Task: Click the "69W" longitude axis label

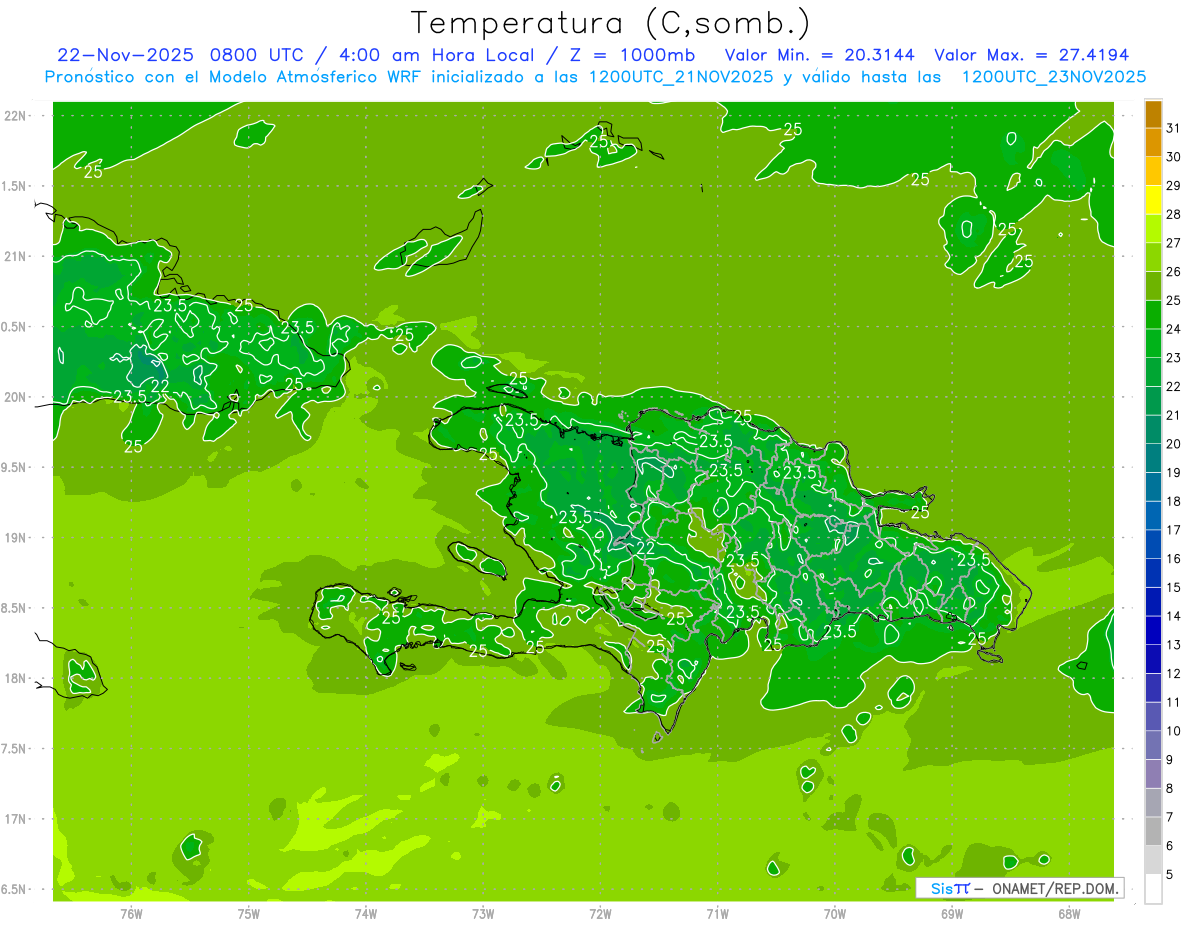Action: click(952, 914)
